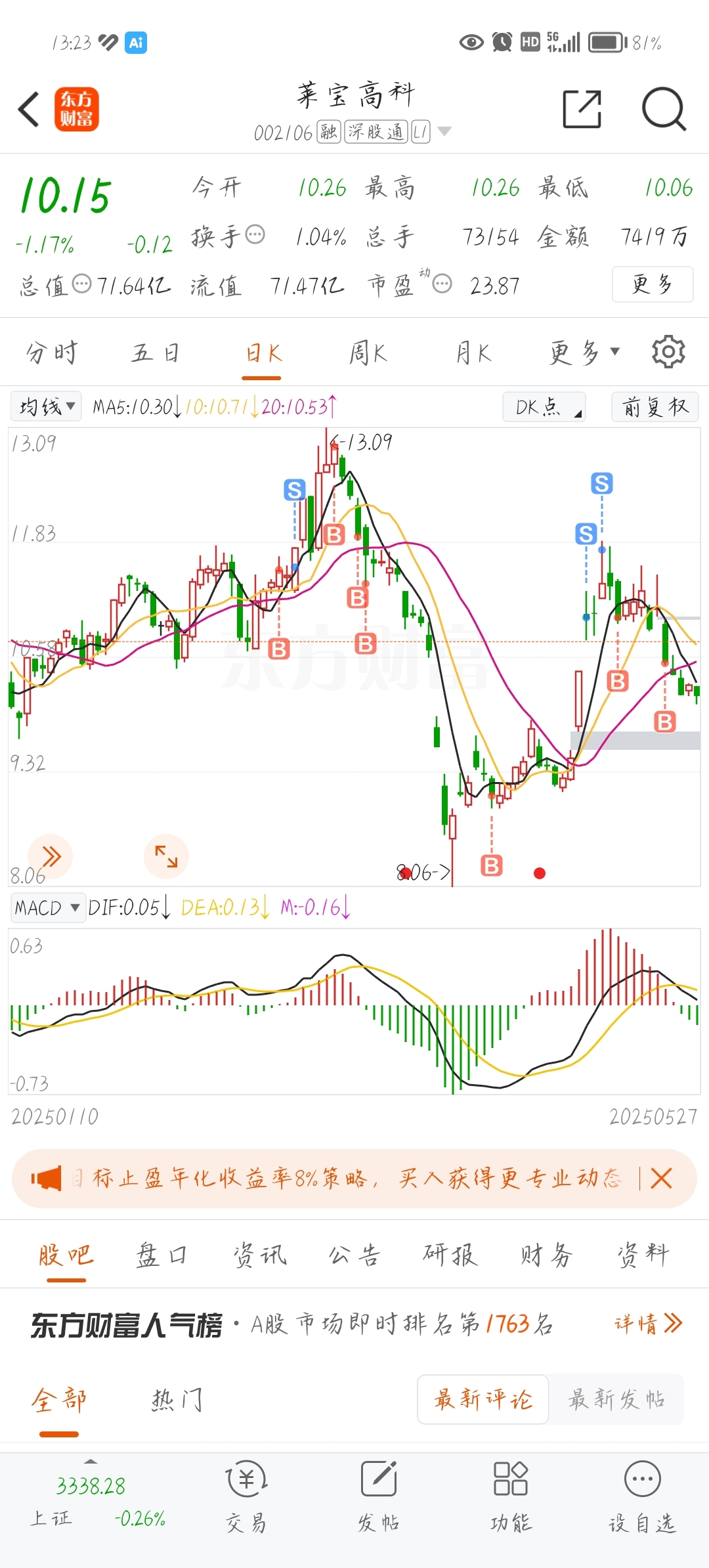Viewport: 709px width, 1568px height.
Task: Select the 热门 posts filter
Action: [177, 1400]
